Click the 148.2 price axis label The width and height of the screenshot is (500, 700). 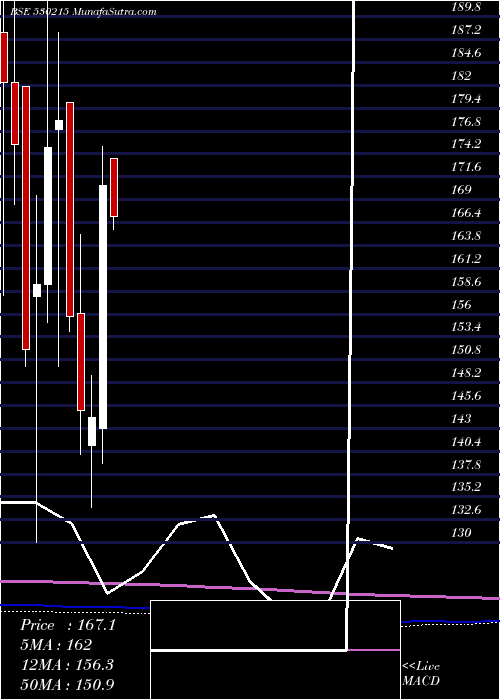[x=466, y=373]
